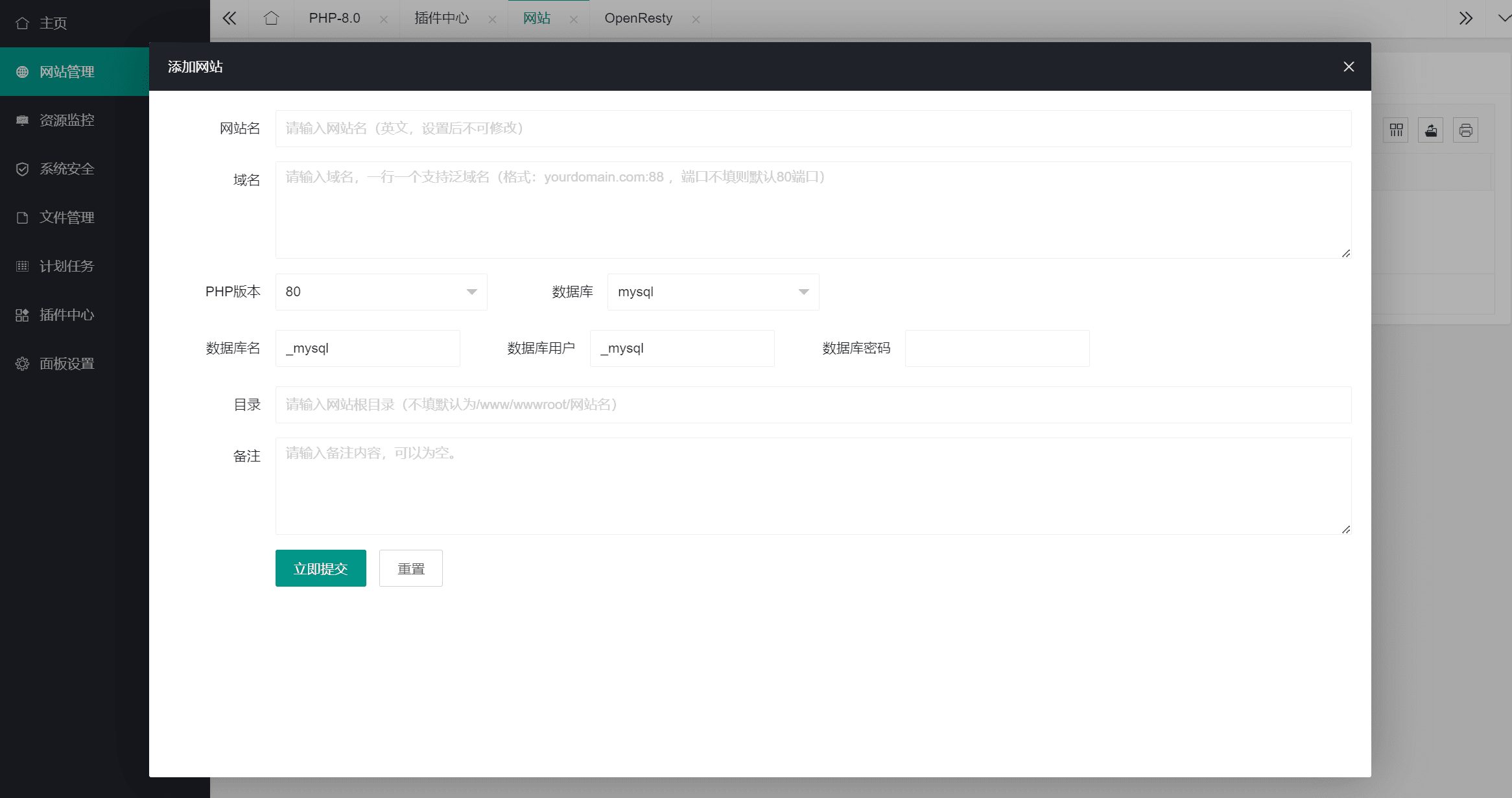Focus the 数据库密码 password field
The height and width of the screenshot is (798, 1512).
coord(997,348)
